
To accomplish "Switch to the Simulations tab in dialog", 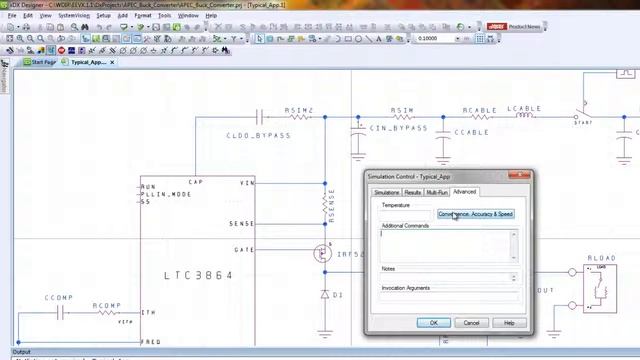I will (387, 192).
